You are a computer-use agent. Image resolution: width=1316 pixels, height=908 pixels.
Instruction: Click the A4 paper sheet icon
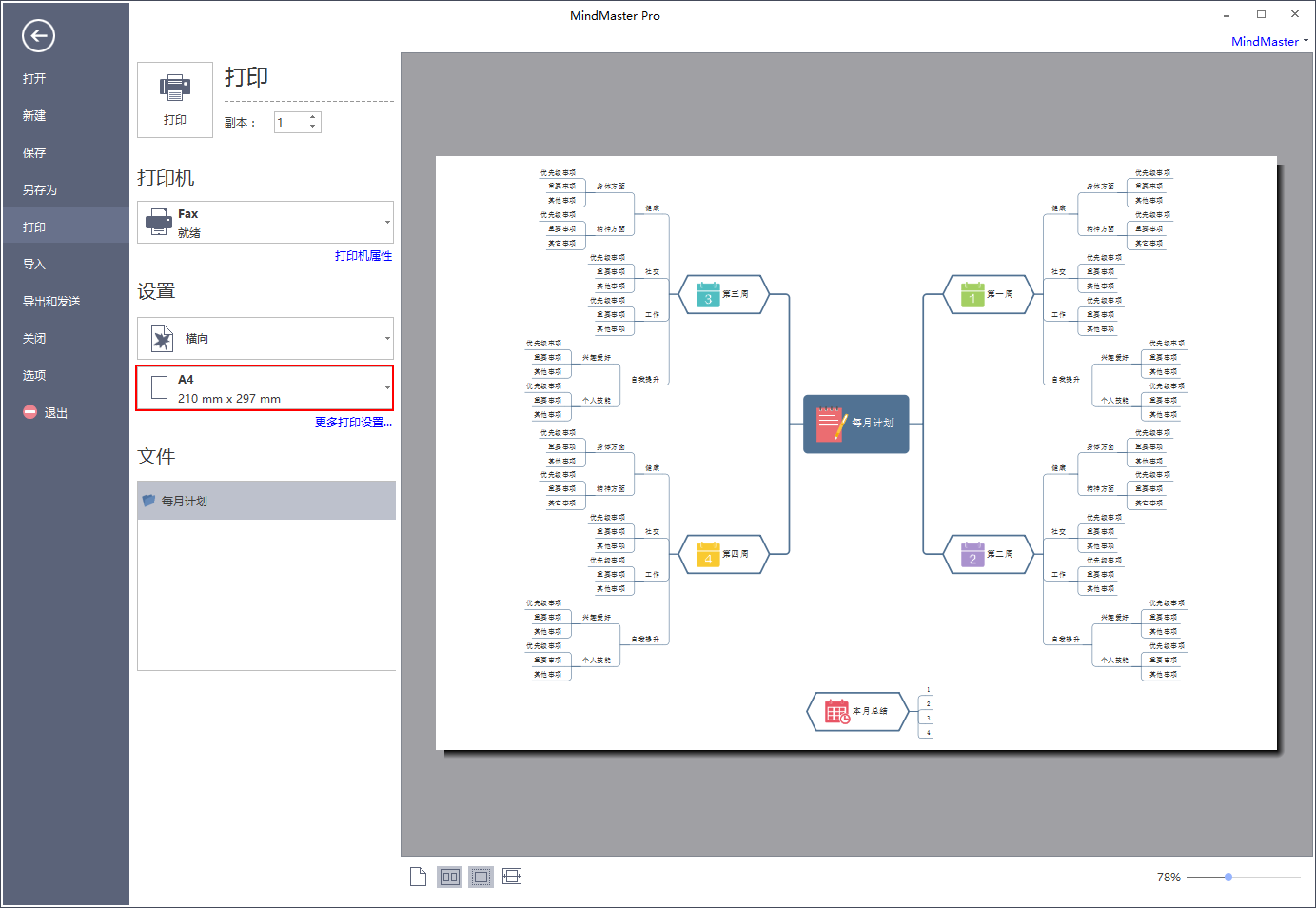pyautogui.click(x=160, y=387)
